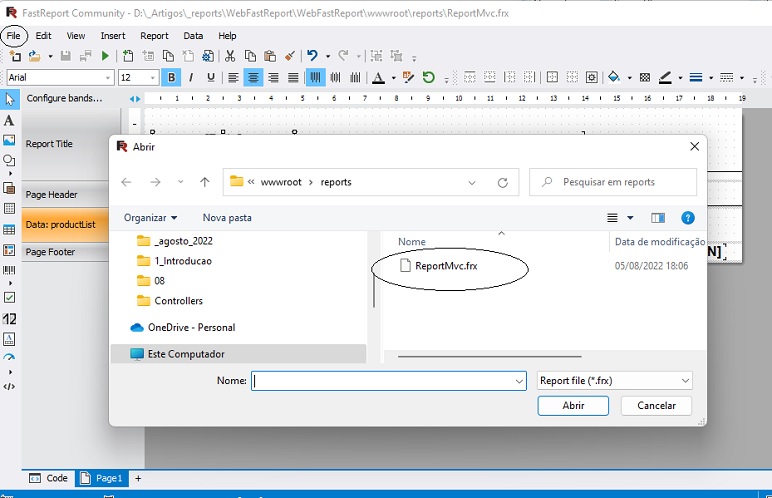Click the text highlight condition icon
Image resolution: width=772 pixels, height=498 pixels.
point(408,77)
